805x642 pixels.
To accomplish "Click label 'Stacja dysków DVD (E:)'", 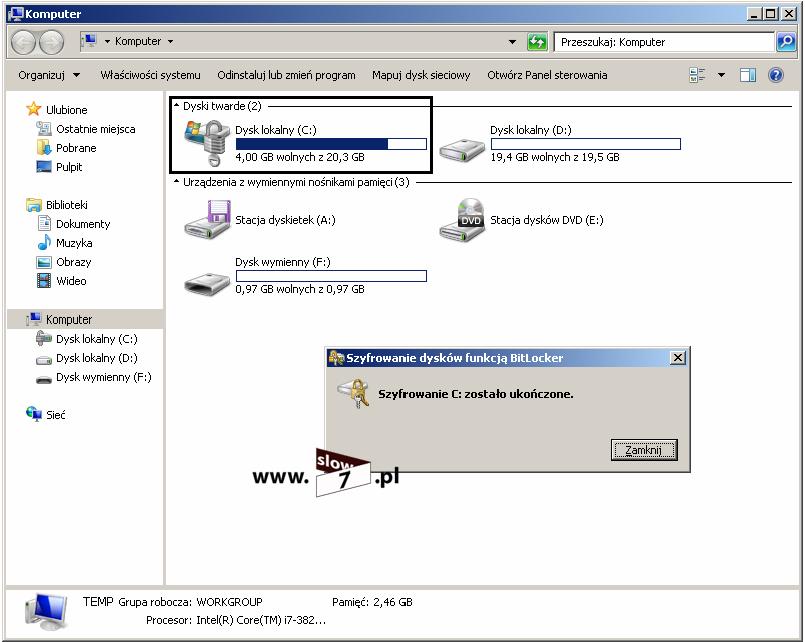I will tap(547, 220).
